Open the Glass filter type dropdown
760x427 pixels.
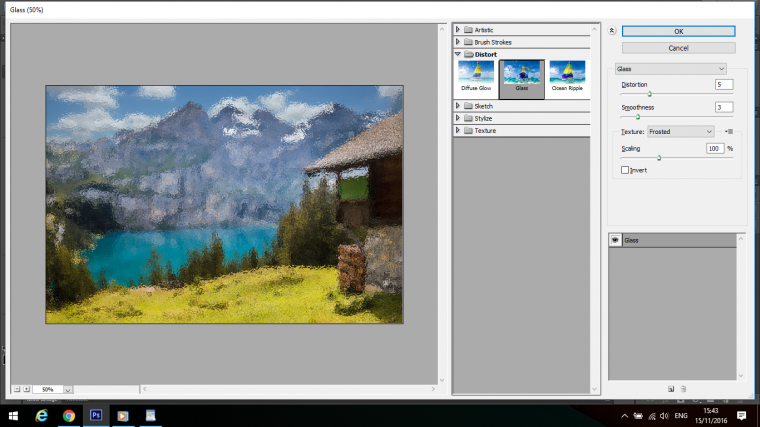point(670,69)
